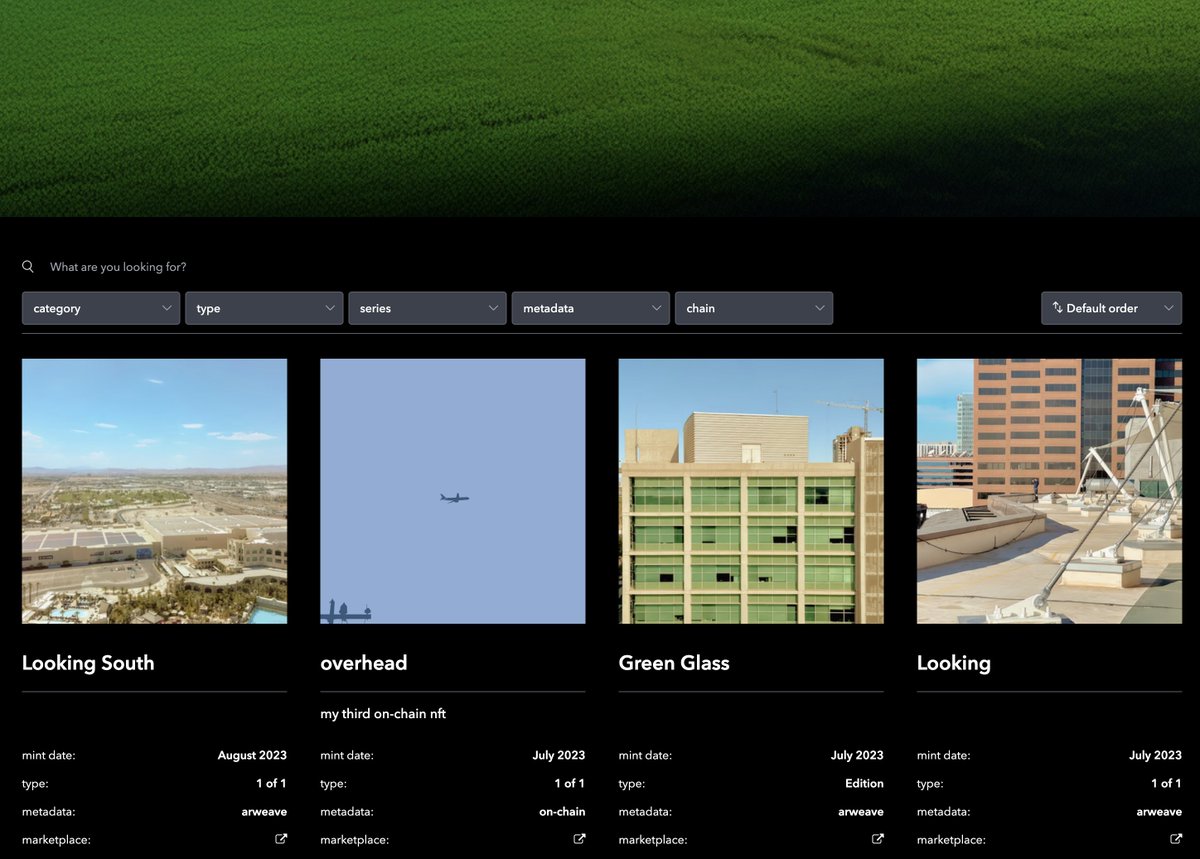Click Looking South's 'marketplace:' label
The width and height of the screenshot is (1200, 859).
(x=56, y=839)
